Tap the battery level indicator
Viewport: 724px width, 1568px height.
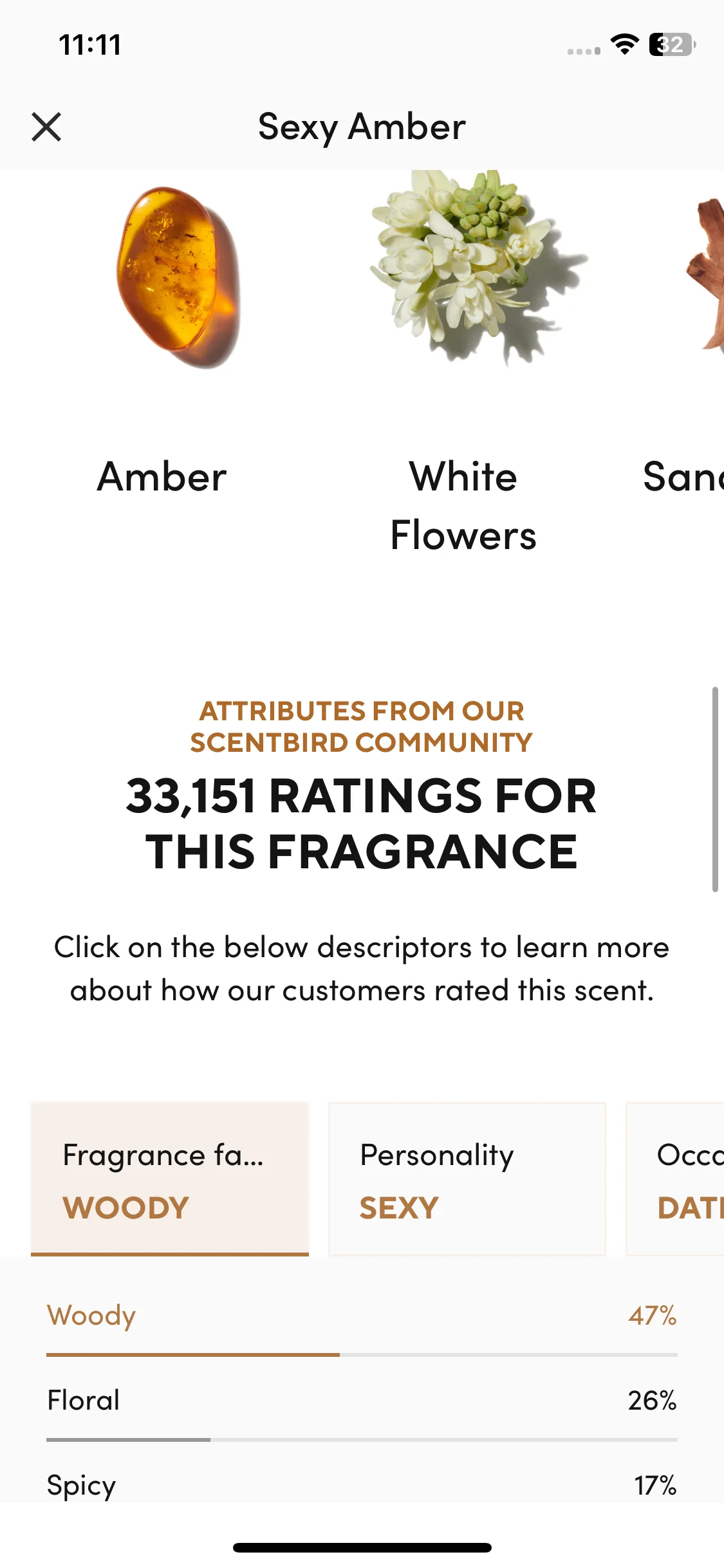(673, 44)
